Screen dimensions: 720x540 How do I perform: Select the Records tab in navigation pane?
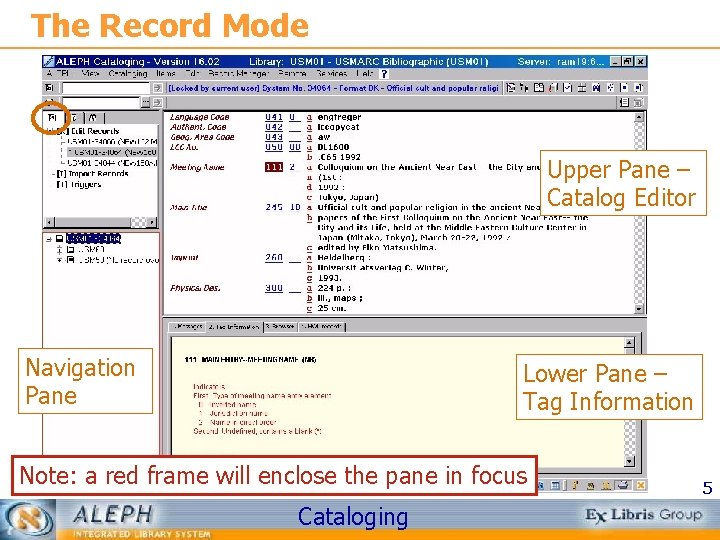(x=52, y=118)
